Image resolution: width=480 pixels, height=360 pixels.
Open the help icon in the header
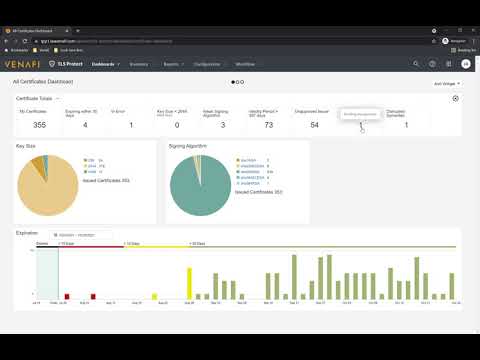point(432,64)
